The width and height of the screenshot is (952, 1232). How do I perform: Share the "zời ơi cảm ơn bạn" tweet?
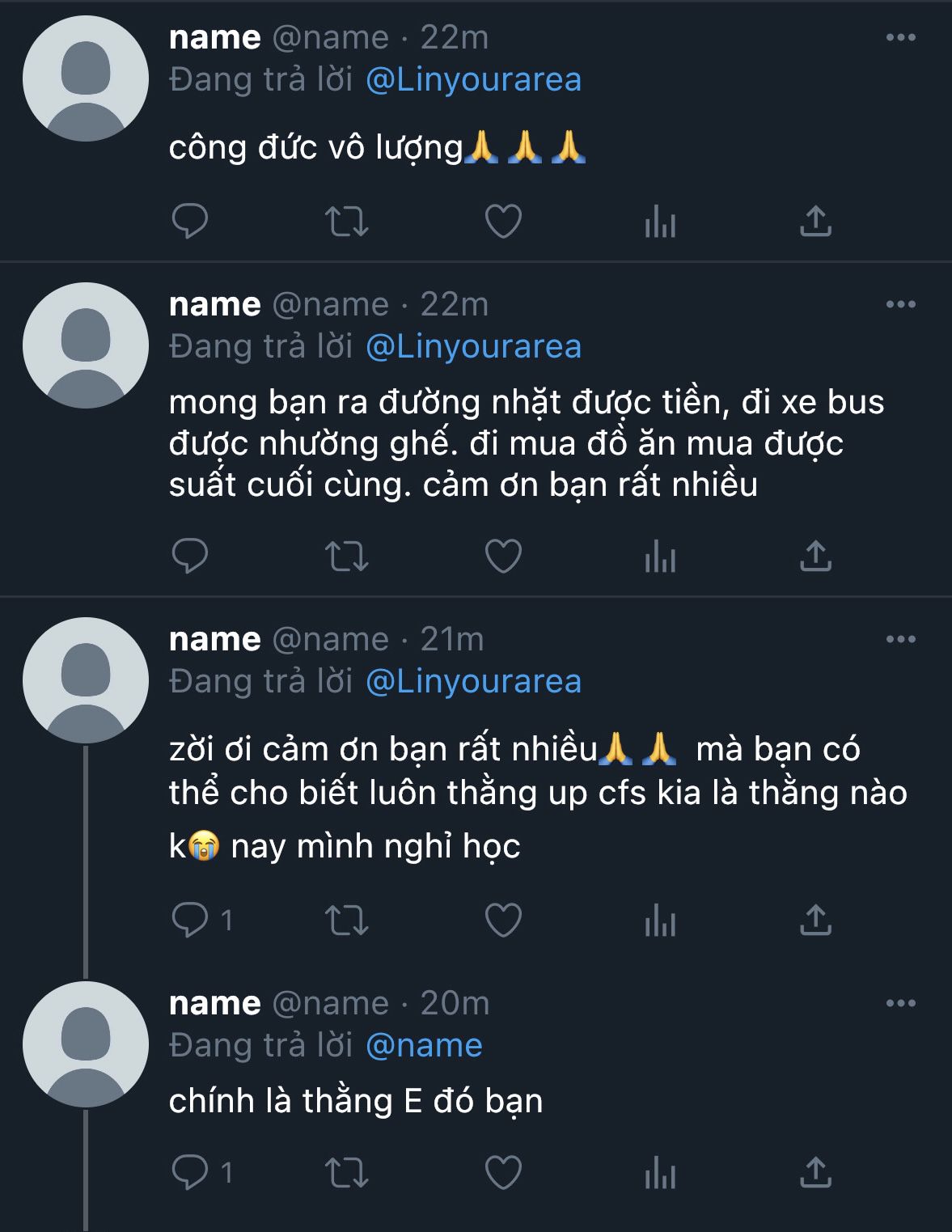[x=815, y=920]
